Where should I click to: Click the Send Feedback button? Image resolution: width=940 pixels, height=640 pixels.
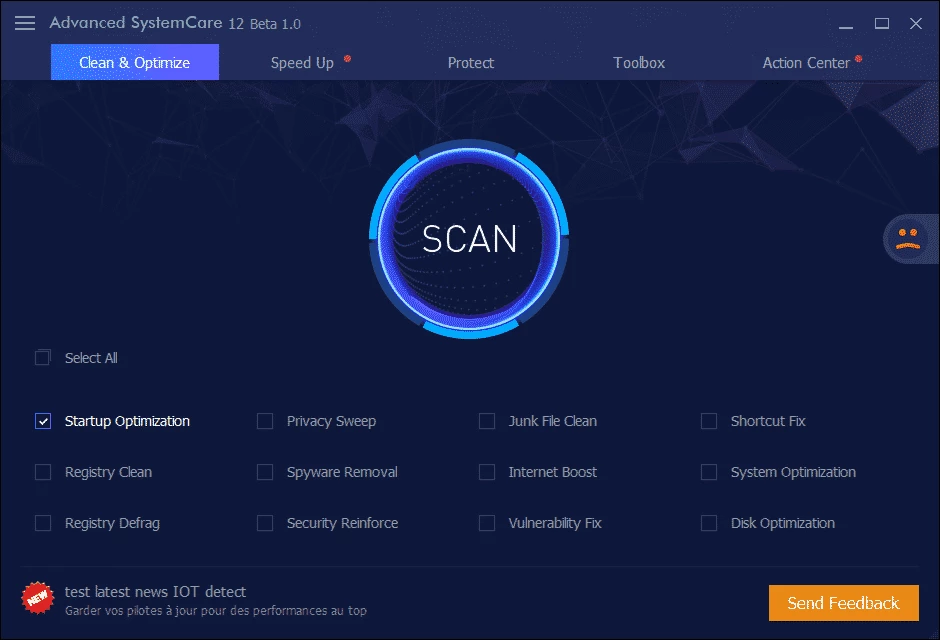[843, 603]
